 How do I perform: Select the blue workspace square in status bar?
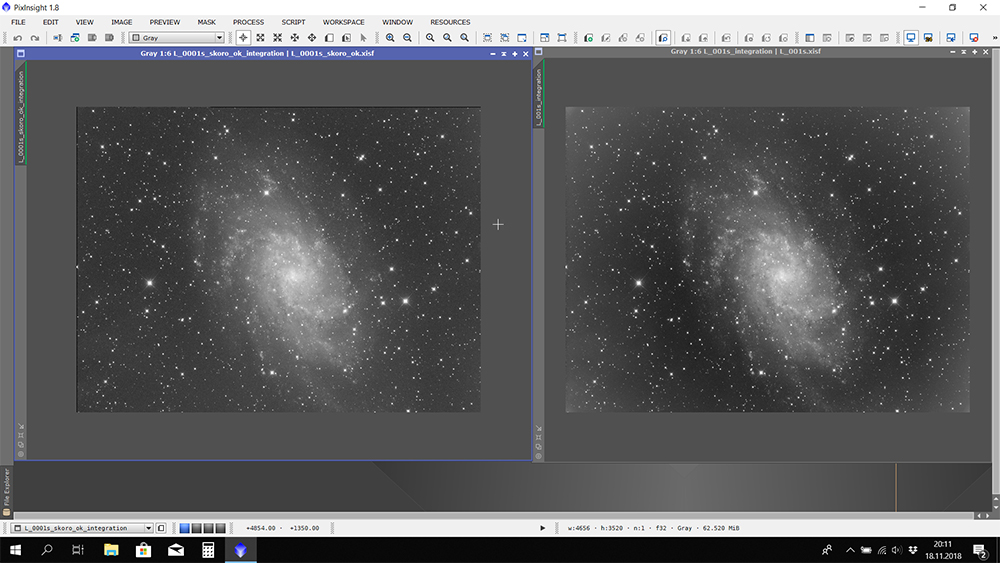pyautogui.click(x=185, y=528)
